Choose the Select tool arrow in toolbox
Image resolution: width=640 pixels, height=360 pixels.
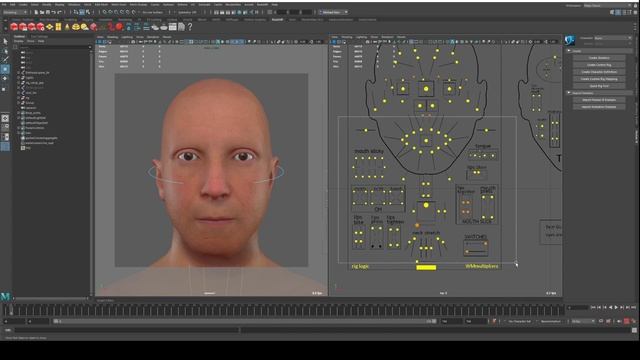click(5, 42)
